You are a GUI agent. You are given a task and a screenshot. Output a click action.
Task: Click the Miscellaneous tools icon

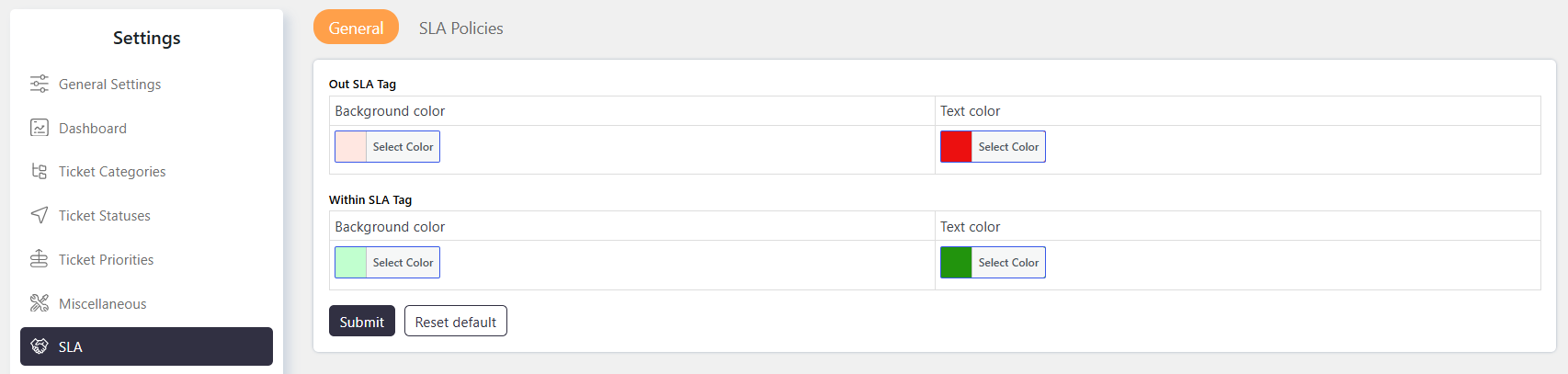[40, 303]
